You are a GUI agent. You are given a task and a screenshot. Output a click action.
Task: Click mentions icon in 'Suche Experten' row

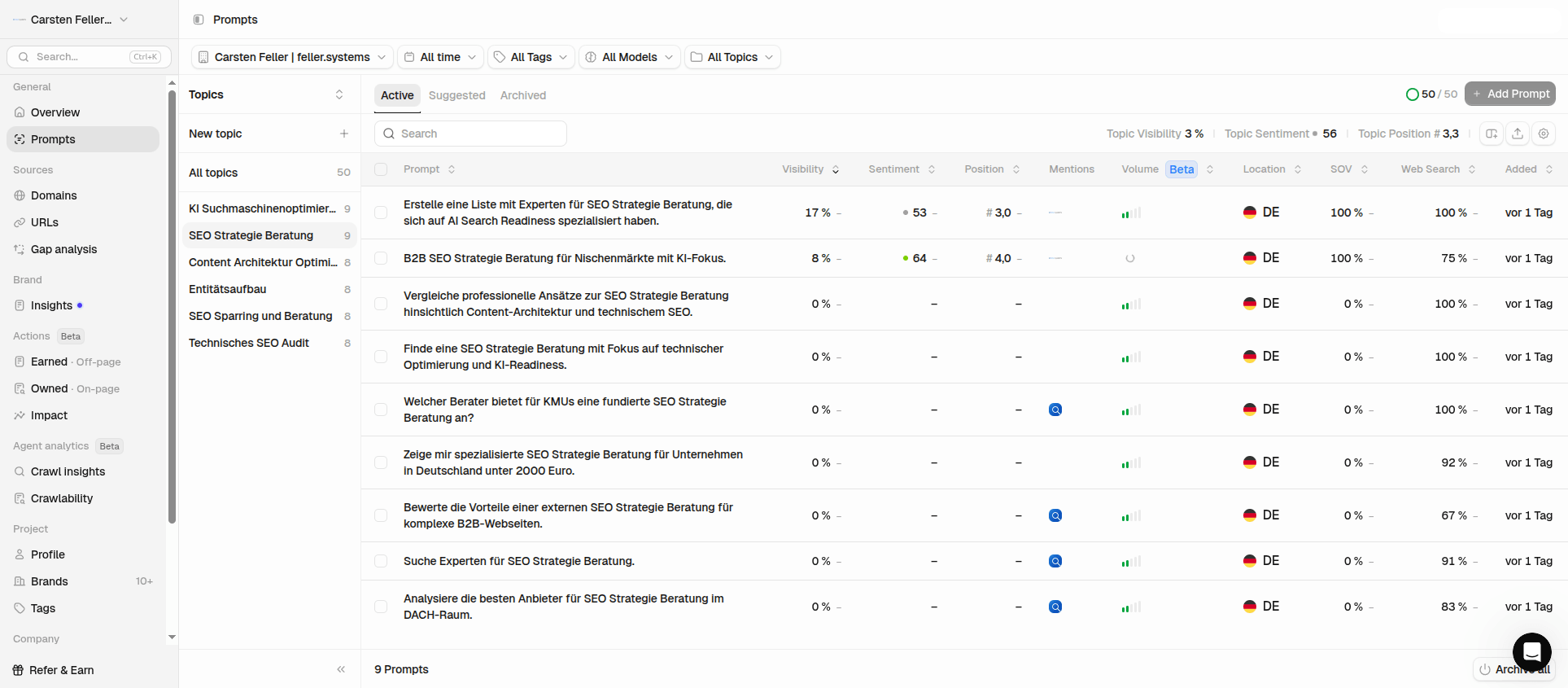pos(1055,561)
